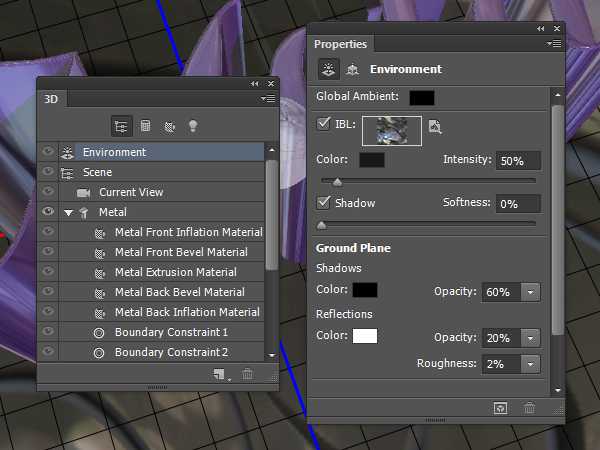600x450 pixels.
Task: Click the new 3D object icon
Action: 217,374
